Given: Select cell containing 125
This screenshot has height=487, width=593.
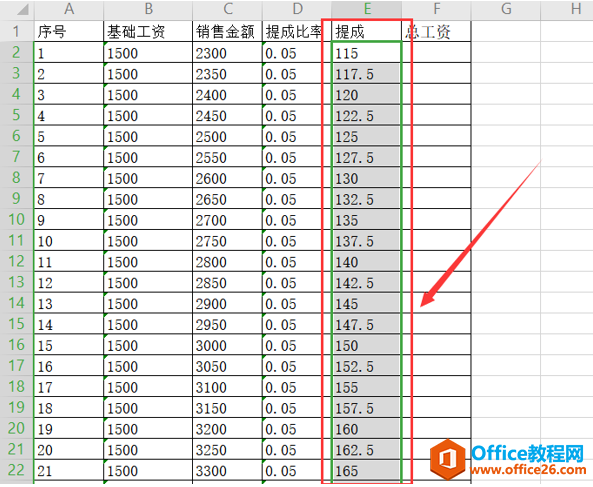Looking at the screenshot, I should coord(366,136).
